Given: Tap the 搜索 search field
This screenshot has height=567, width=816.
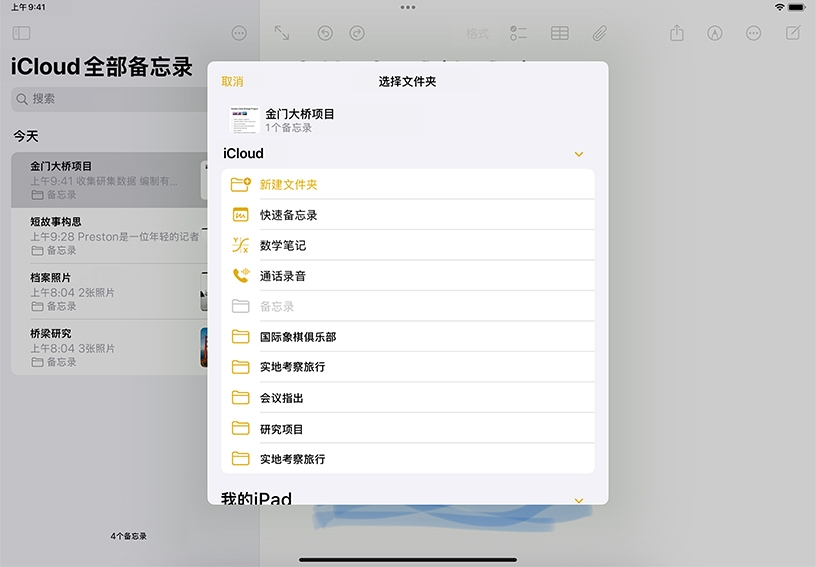Looking at the screenshot, I should (110, 99).
